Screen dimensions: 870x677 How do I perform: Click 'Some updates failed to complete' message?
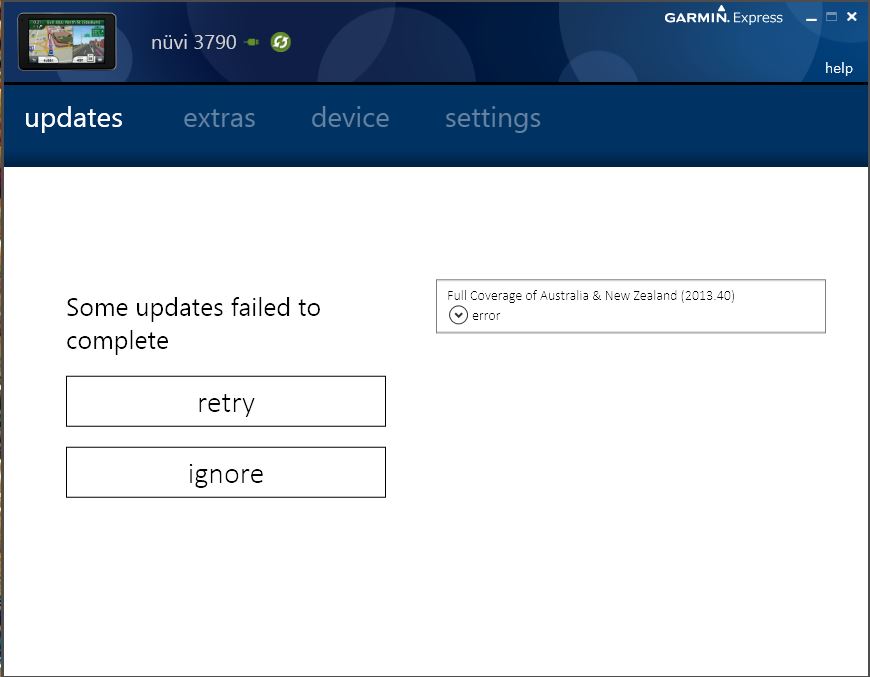click(193, 324)
